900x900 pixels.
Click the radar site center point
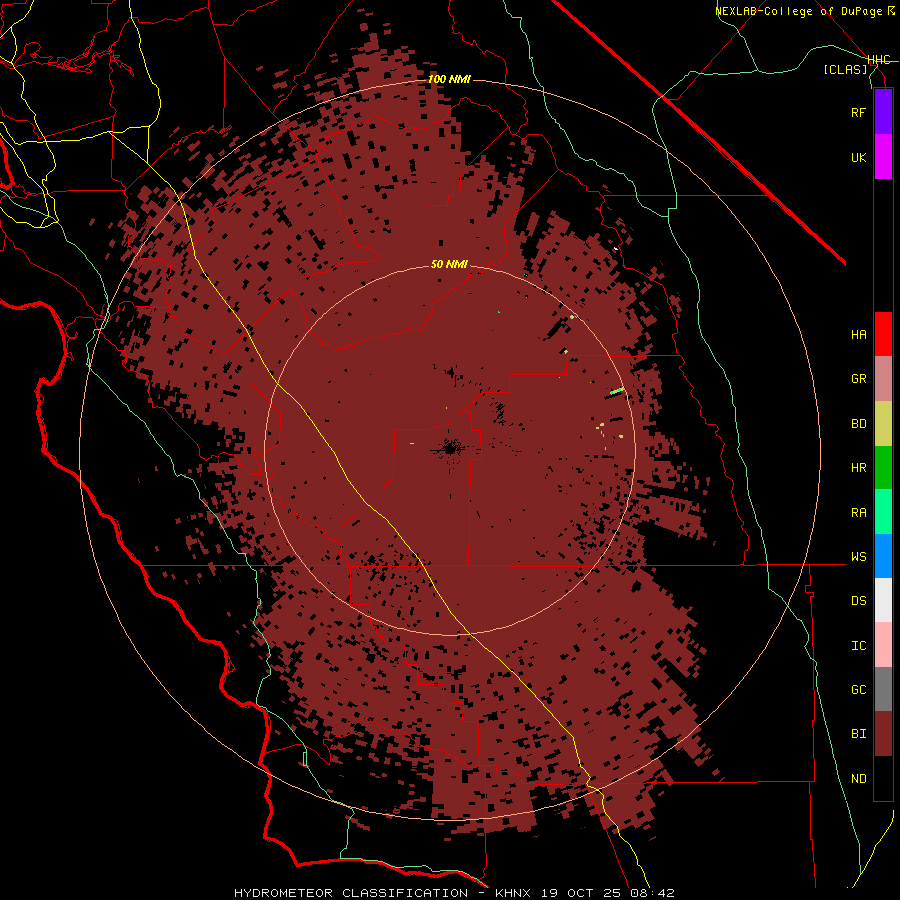point(450,449)
